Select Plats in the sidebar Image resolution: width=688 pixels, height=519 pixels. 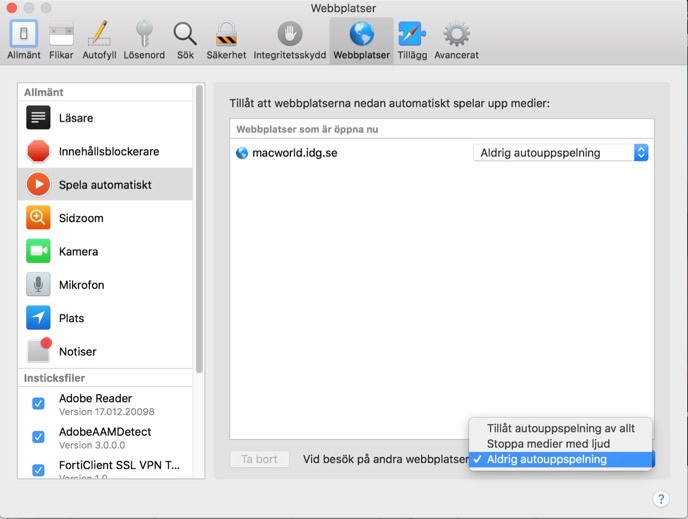105,318
